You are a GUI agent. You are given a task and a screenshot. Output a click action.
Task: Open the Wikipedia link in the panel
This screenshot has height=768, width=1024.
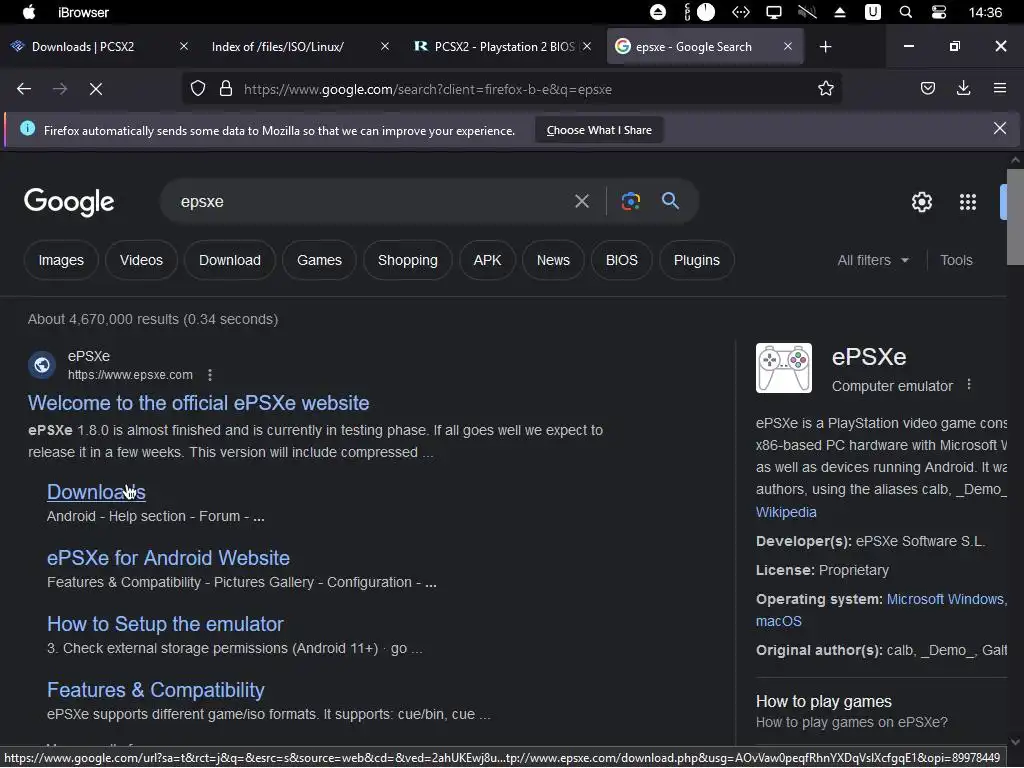click(x=786, y=512)
